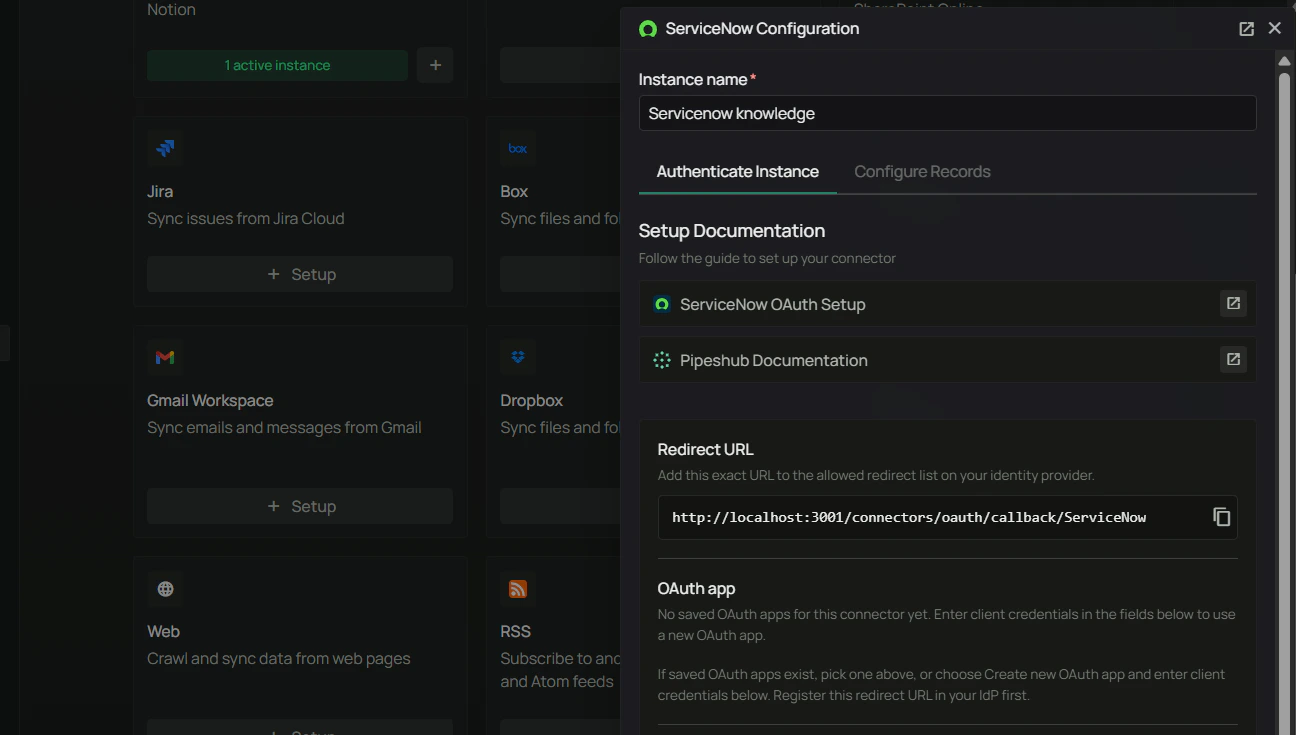
Task: Switch to Configure Records tab
Action: (x=922, y=172)
